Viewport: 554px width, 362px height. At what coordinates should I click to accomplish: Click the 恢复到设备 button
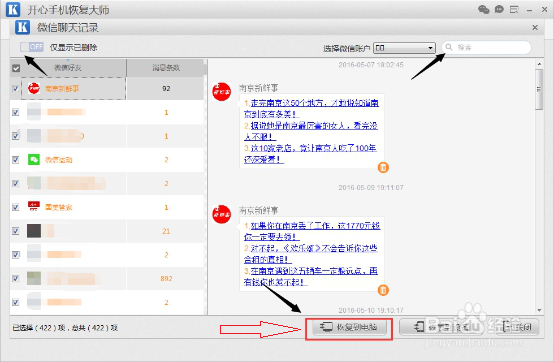pyautogui.click(x=443, y=327)
